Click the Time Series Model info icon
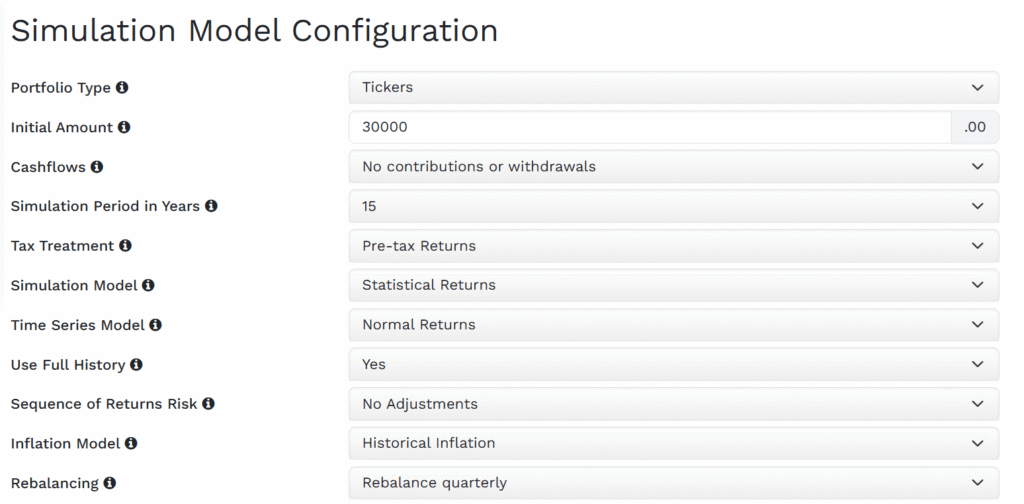The image size is (1024, 504). (x=156, y=325)
